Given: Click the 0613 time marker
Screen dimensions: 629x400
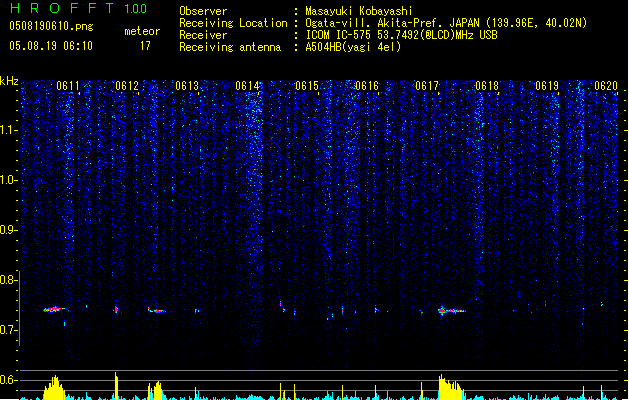Looking at the screenshot, I should coord(187,86).
